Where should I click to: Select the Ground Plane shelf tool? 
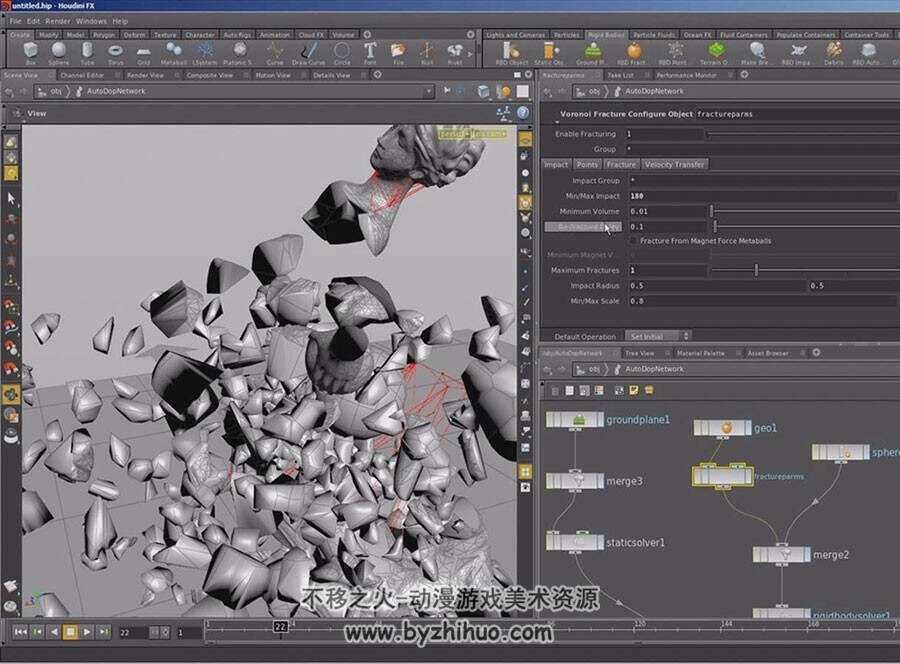tap(591, 53)
